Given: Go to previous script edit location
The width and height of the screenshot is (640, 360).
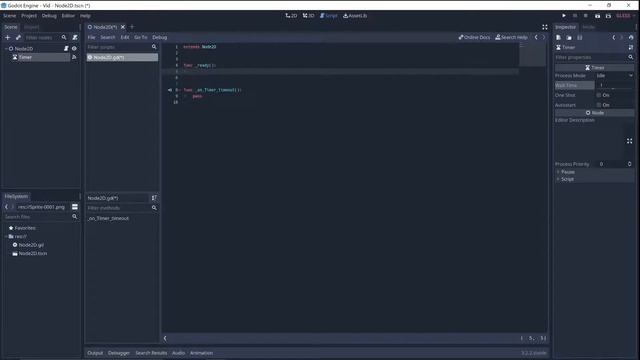Looking at the screenshot, I should (x=536, y=37).
